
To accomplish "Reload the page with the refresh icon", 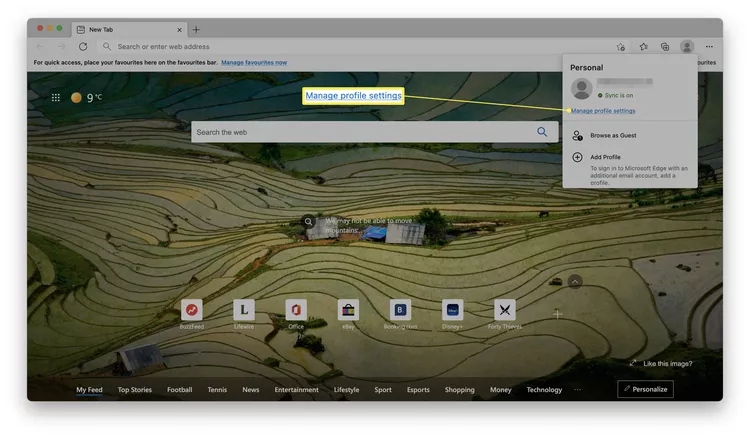I will (x=83, y=47).
